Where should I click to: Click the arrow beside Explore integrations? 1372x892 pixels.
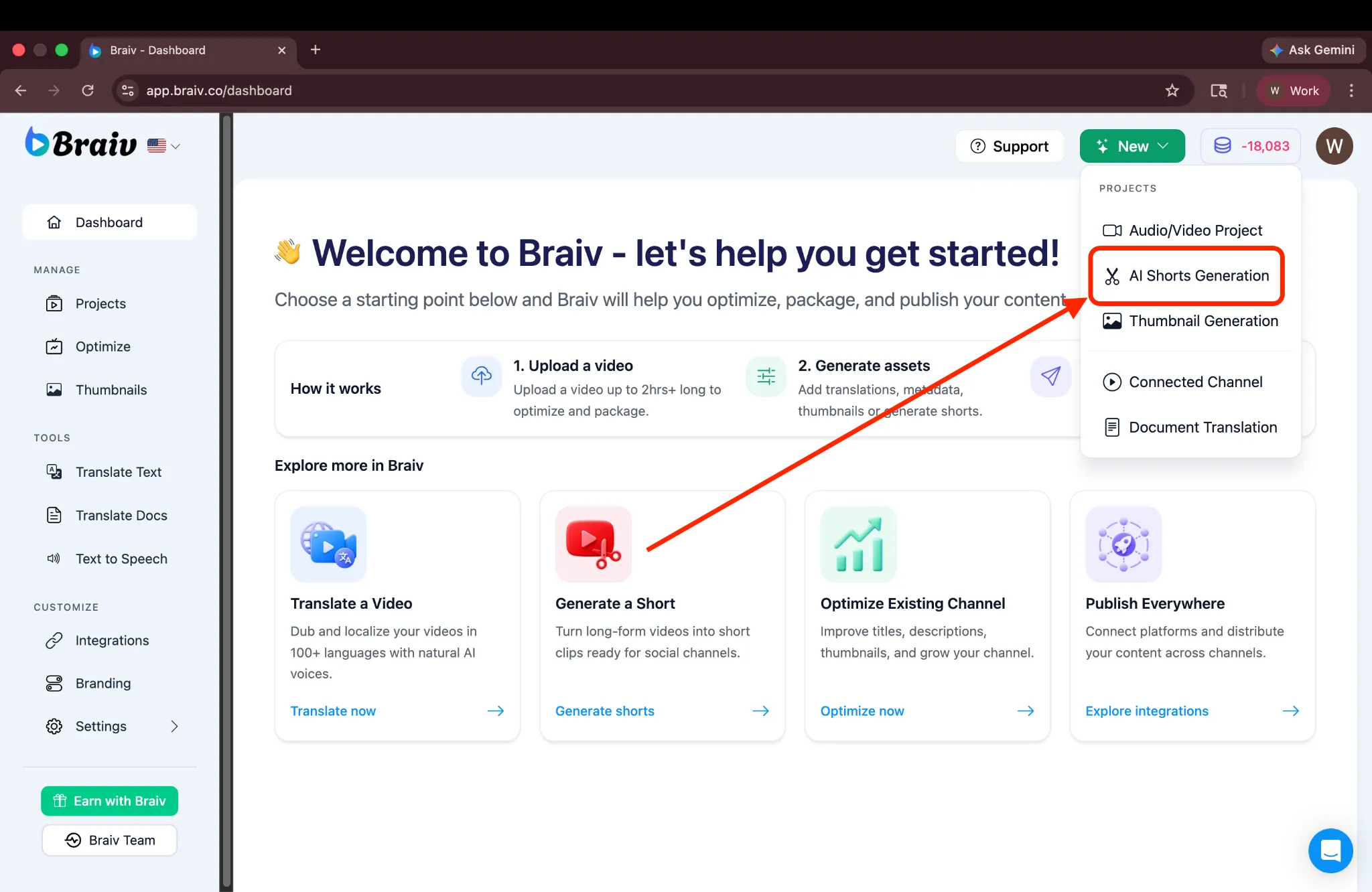pos(1291,711)
